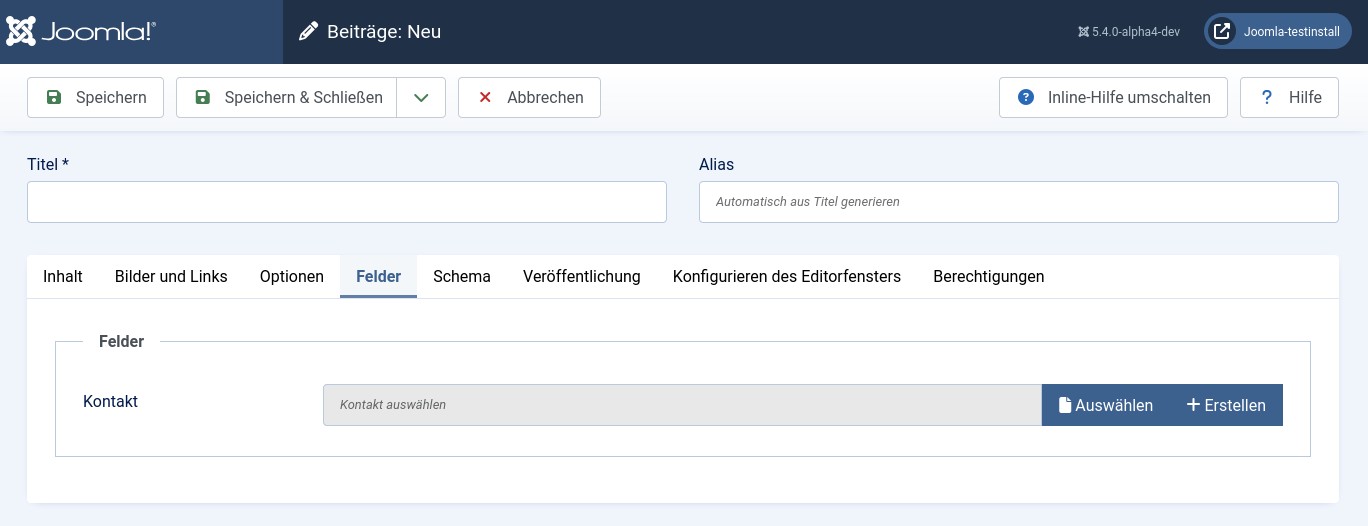Open the Veröffentlichung tab
The image size is (1368, 526).
pyautogui.click(x=581, y=277)
